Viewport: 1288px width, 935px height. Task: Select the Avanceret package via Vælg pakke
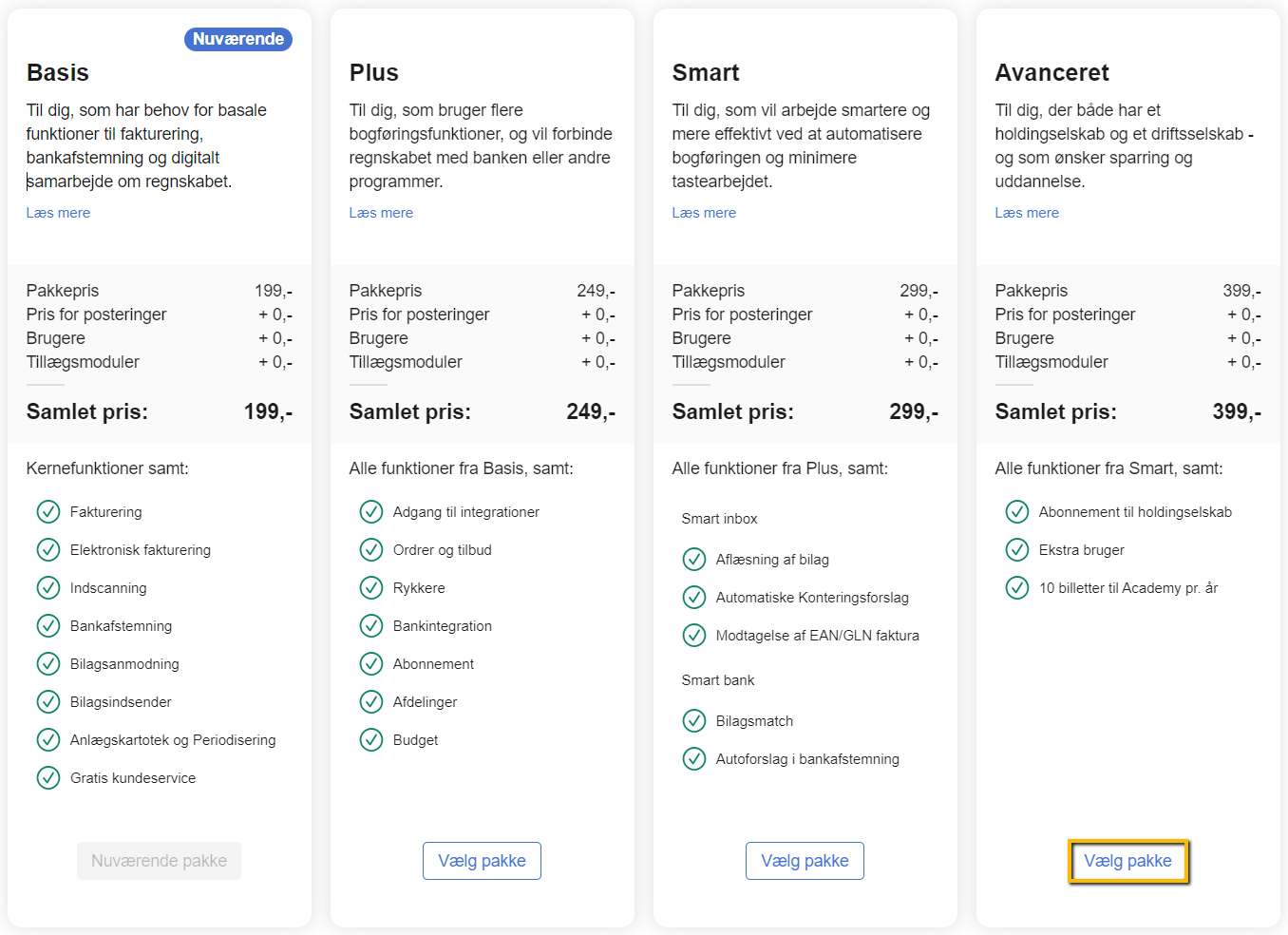(x=1127, y=861)
